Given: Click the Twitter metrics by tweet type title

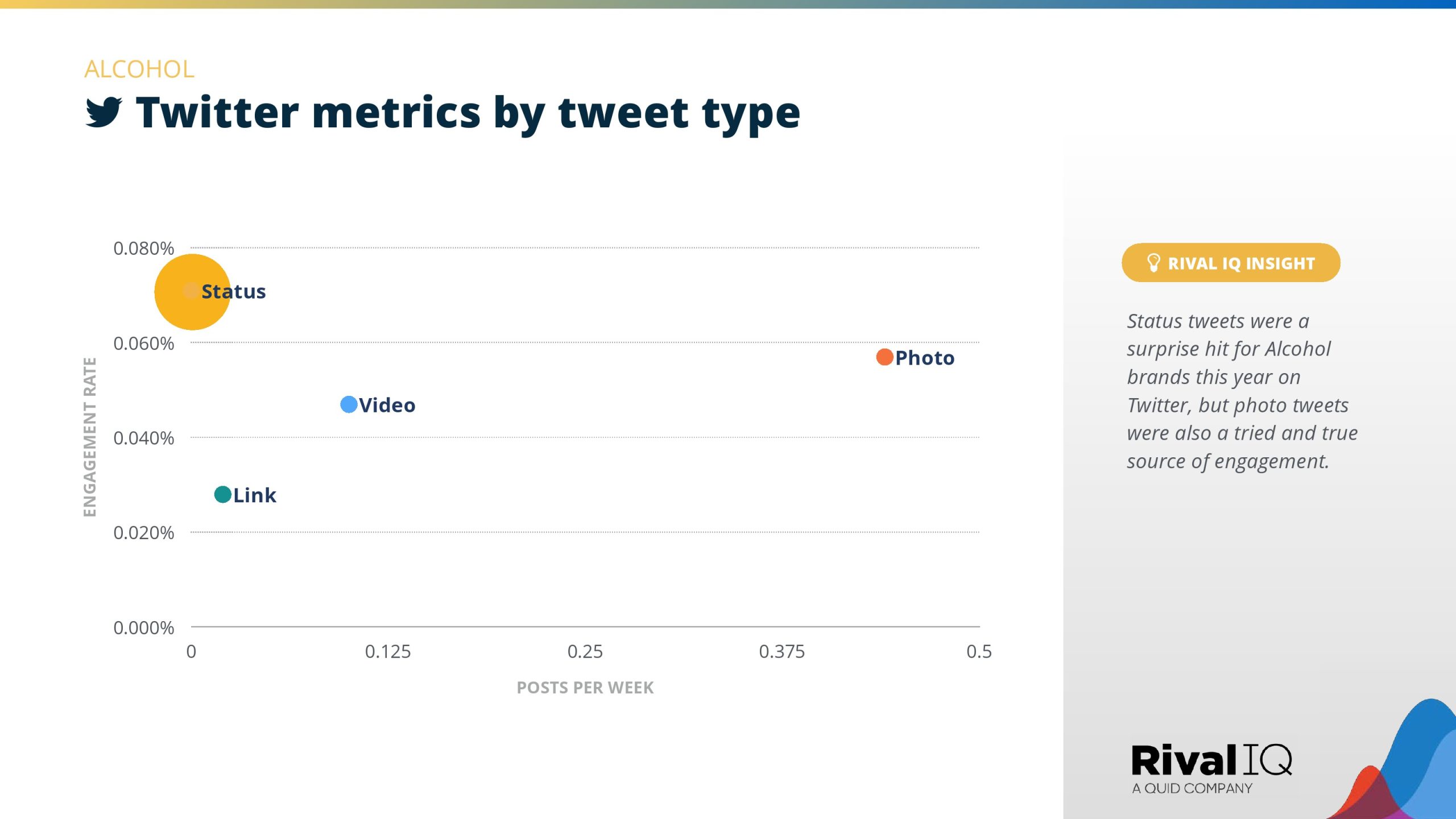Looking at the screenshot, I should tap(468, 113).
